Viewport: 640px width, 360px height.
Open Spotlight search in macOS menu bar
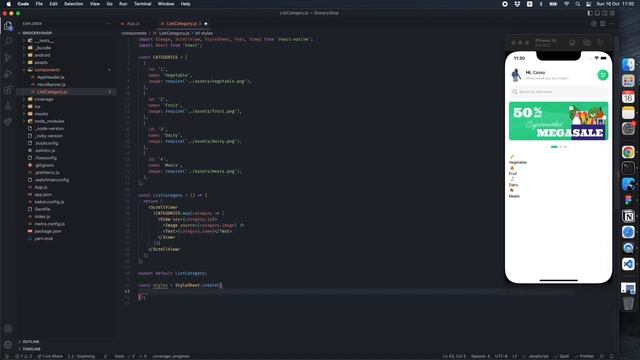[x=578, y=4]
